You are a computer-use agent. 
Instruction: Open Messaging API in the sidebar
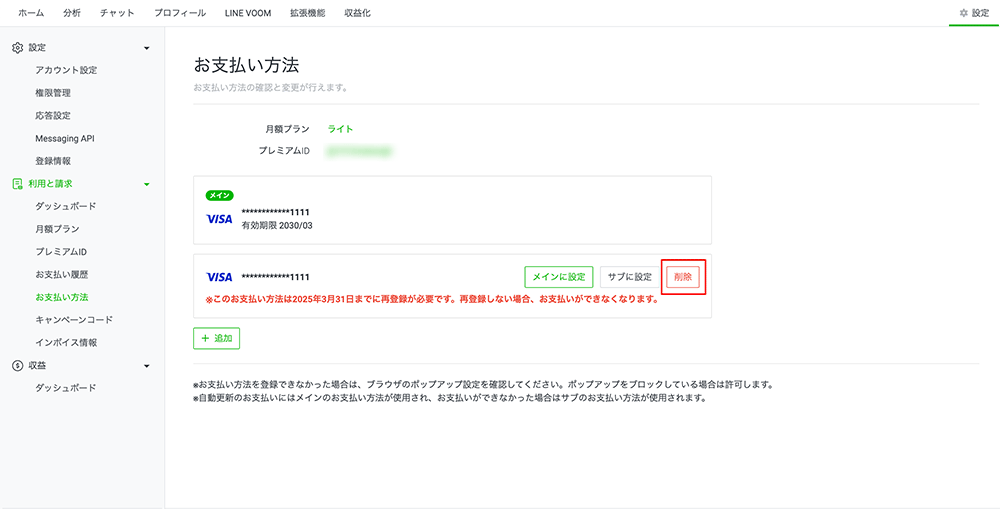64,138
